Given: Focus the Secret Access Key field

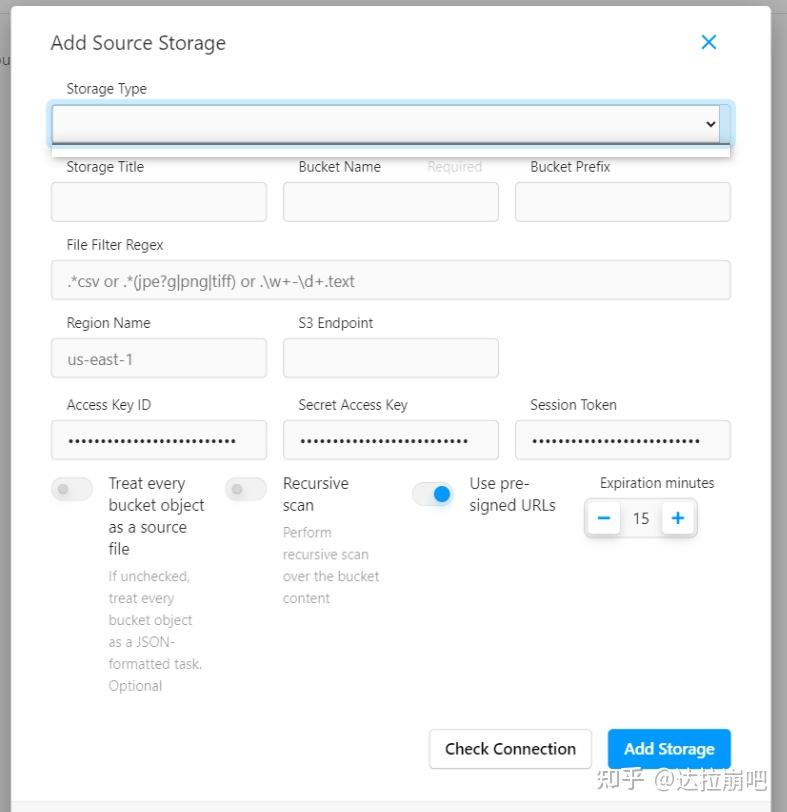Looking at the screenshot, I should pyautogui.click(x=391, y=440).
